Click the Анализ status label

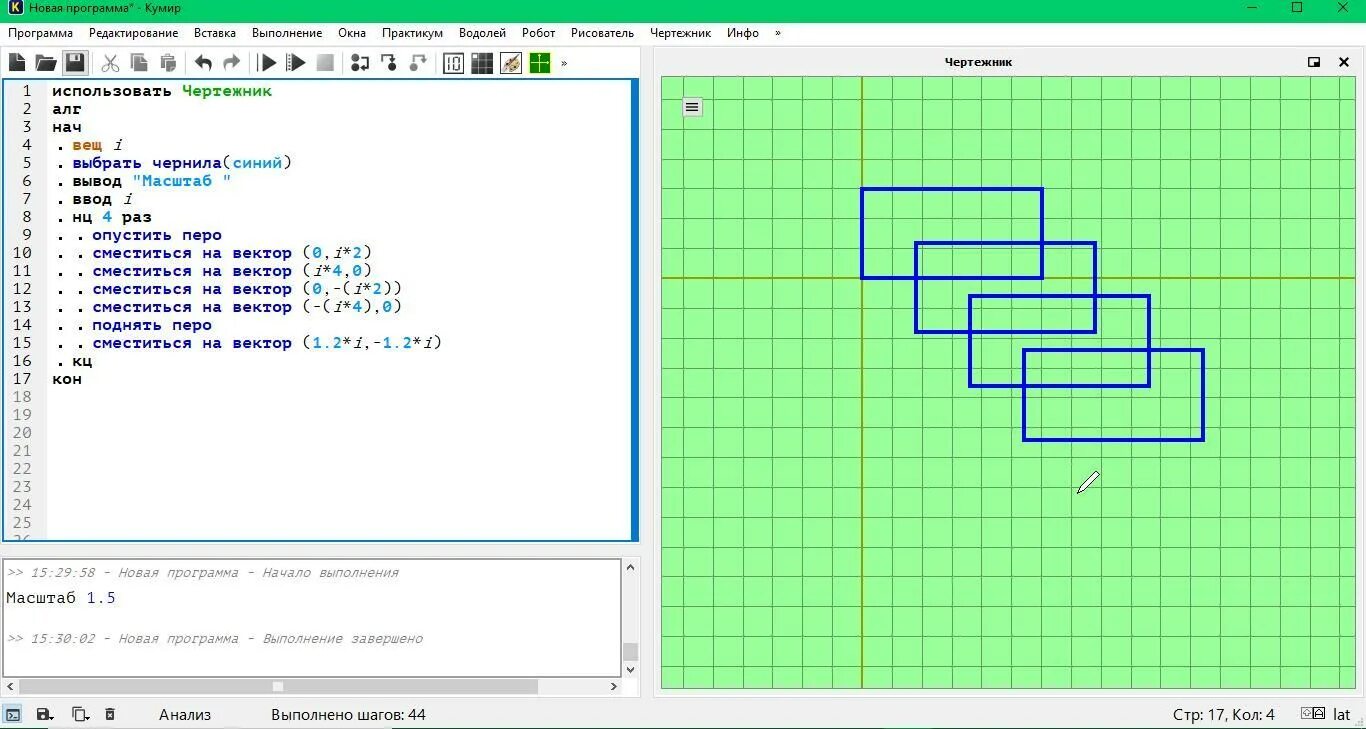tap(185, 715)
